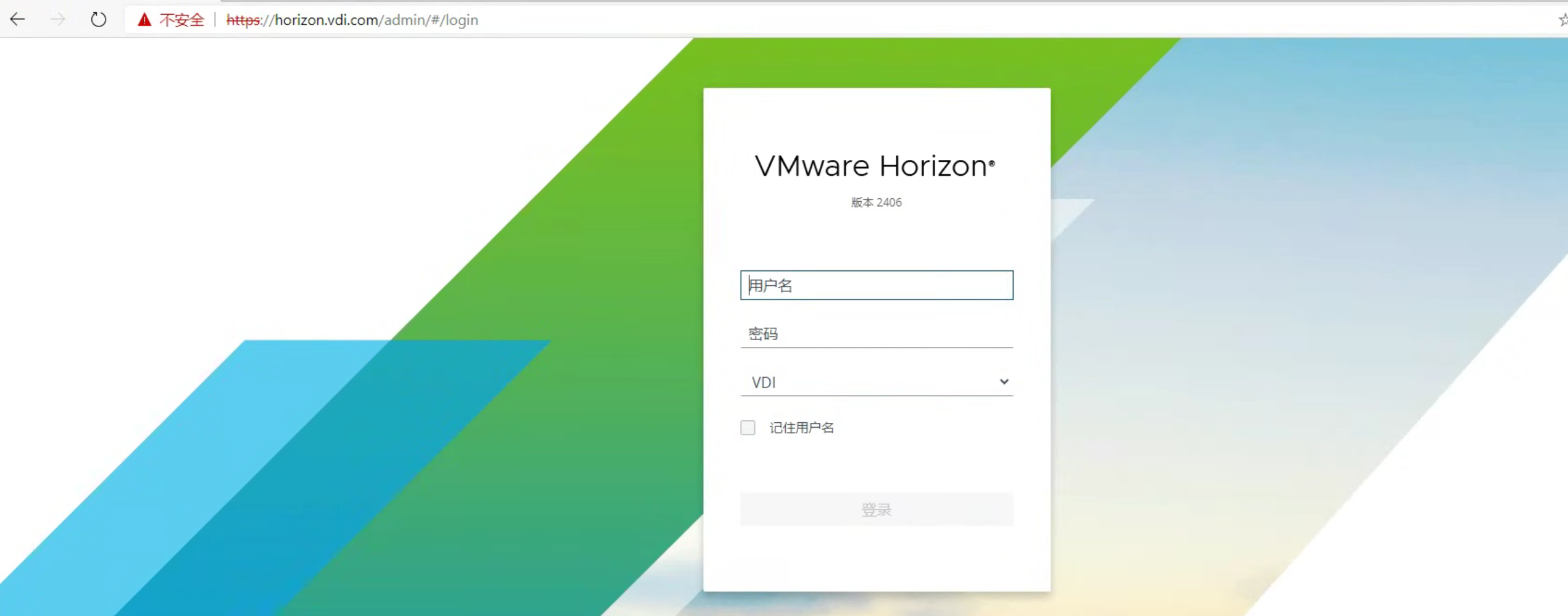Tick the 记住用户名 checkbox
Screen dimensions: 1568x616
pos(748,428)
